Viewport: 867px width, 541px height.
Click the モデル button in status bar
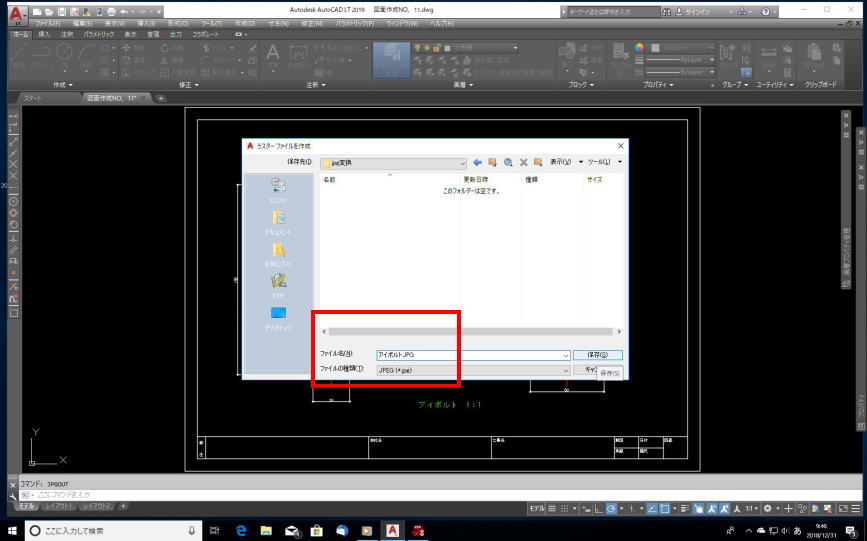coord(536,508)
